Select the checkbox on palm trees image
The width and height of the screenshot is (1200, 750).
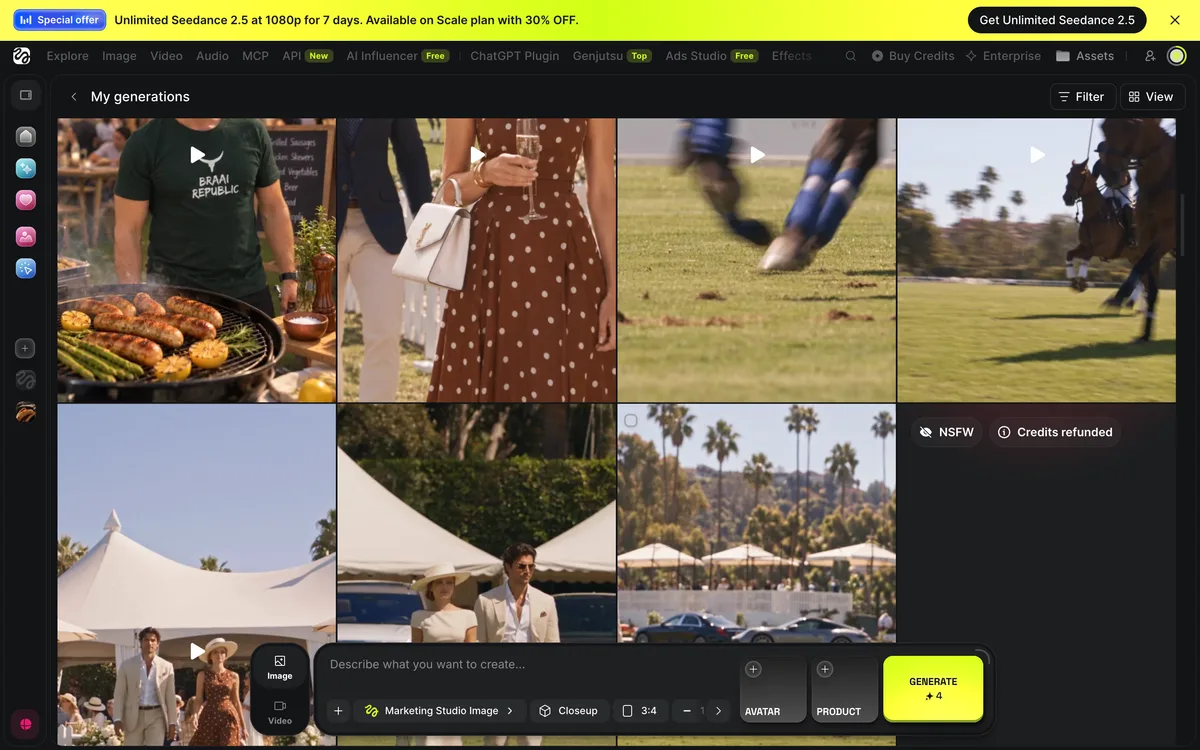click(x=631, y=421)
